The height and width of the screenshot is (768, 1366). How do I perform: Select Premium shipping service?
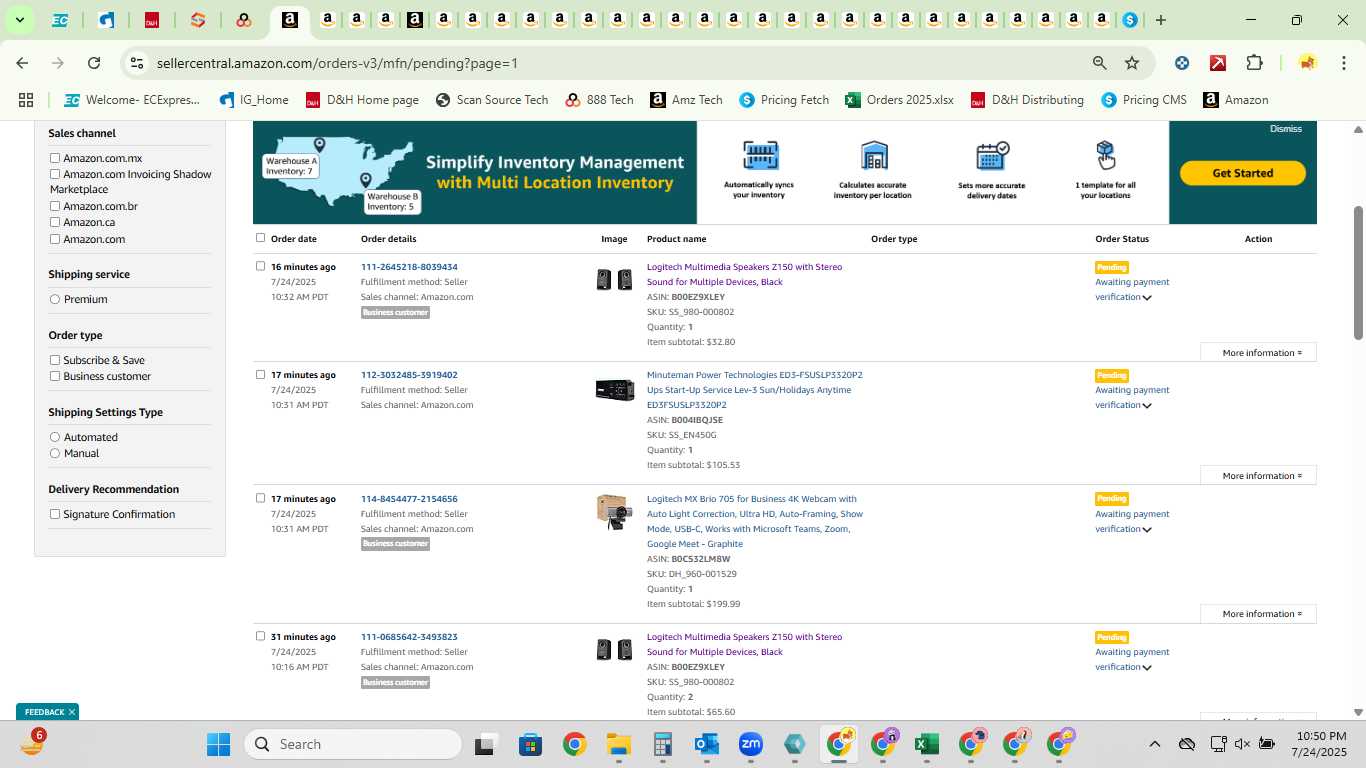point(55,299)
